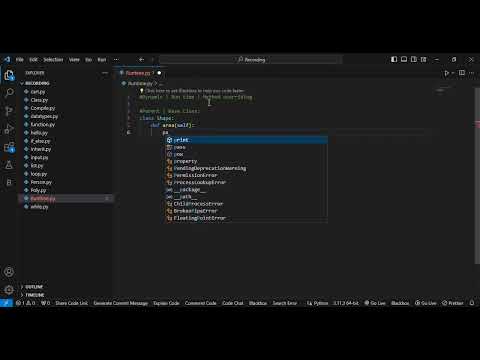Toggle secondary side bar layout button
The image size is (480, 360).
(x=414, y=59)
